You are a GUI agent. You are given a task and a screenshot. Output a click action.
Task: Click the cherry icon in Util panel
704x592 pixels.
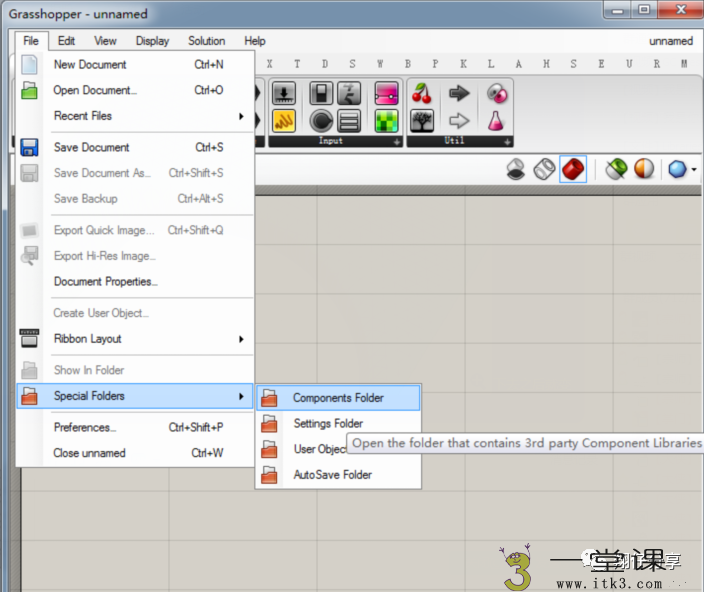point(422,94)
